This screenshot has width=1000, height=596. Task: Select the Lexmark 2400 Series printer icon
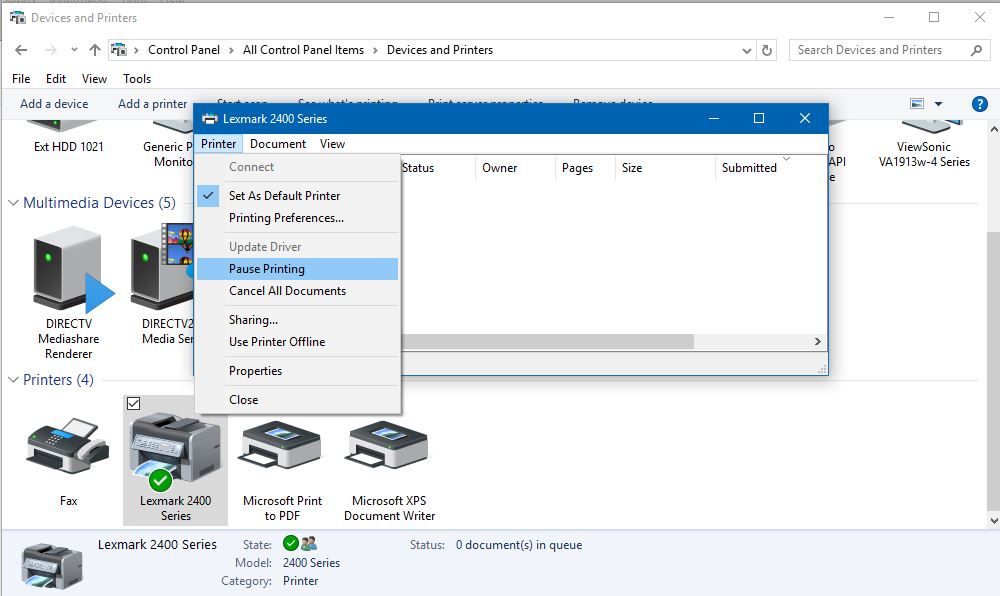pyautogui.click(x=175, y=451)
